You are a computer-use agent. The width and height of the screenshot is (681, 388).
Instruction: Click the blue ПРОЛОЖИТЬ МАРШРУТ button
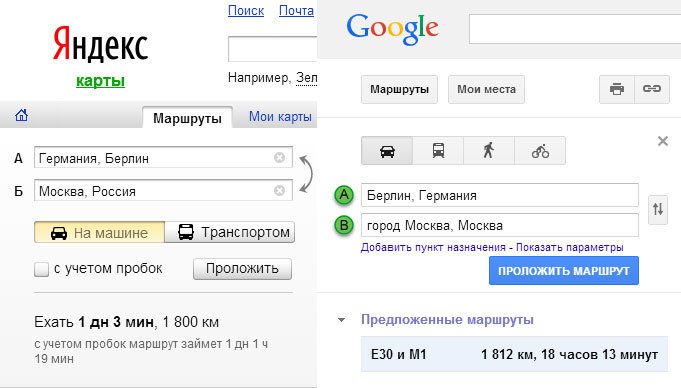[564, 271]
